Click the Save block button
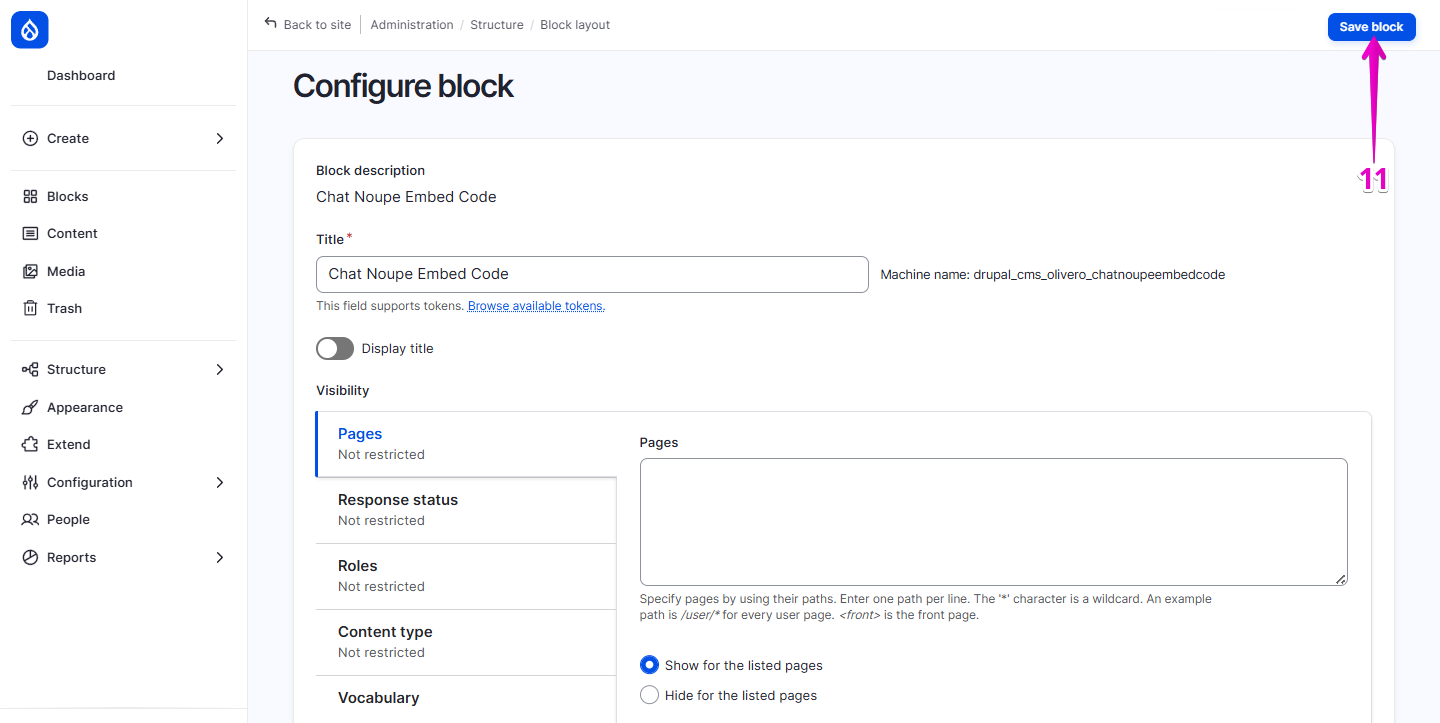 click(1371, 27)
